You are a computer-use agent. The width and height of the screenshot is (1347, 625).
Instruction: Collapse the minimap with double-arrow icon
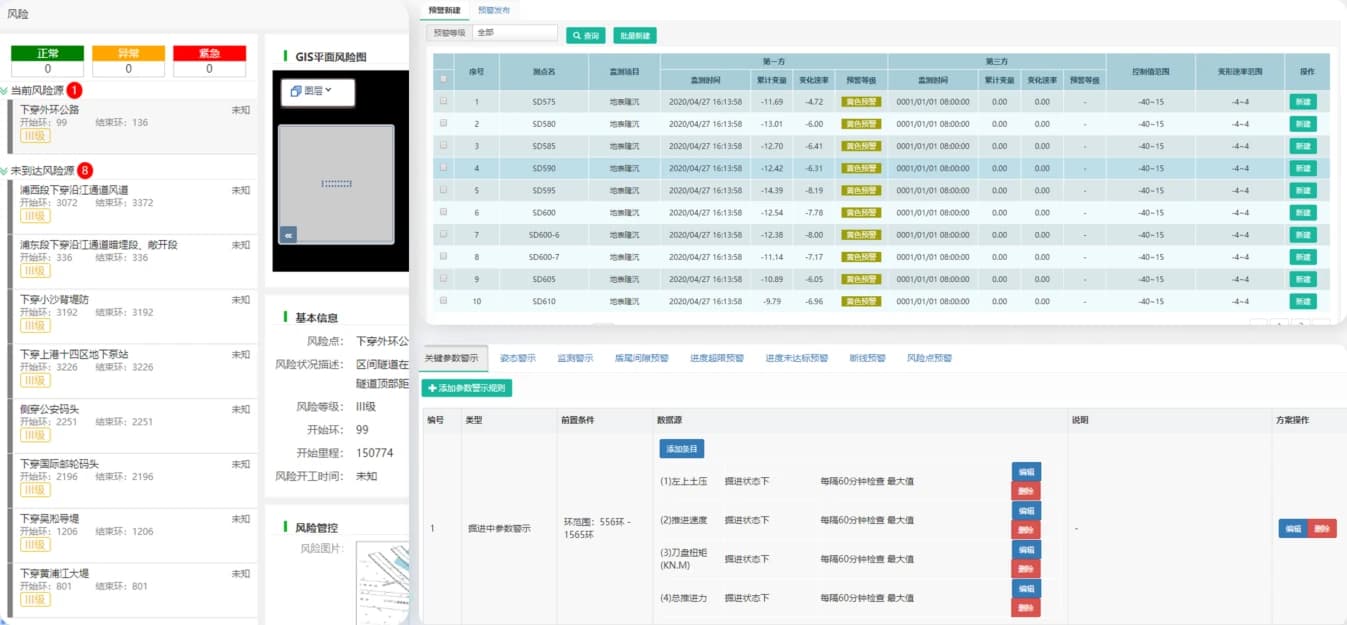point(289,234)
